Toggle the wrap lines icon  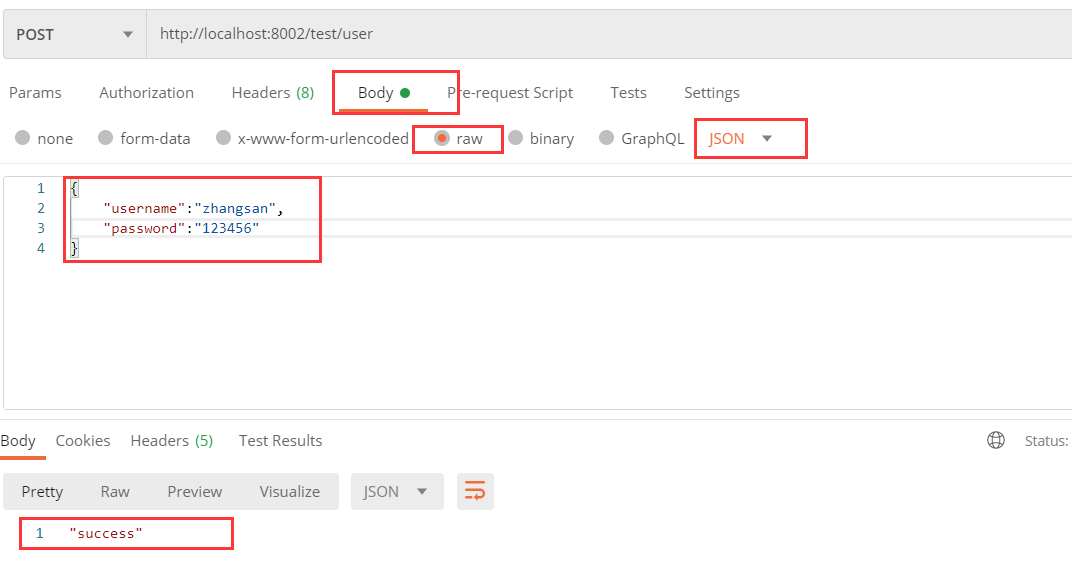click(475, 491)
